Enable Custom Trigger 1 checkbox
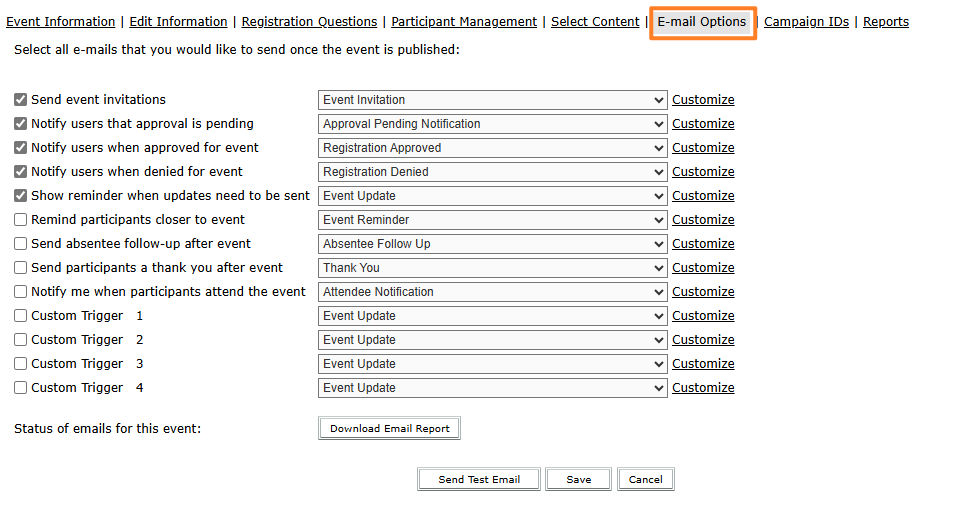Image resolution: width=954 pixels, height=520 pixels. pyautogui.click(x=21, y=316)
